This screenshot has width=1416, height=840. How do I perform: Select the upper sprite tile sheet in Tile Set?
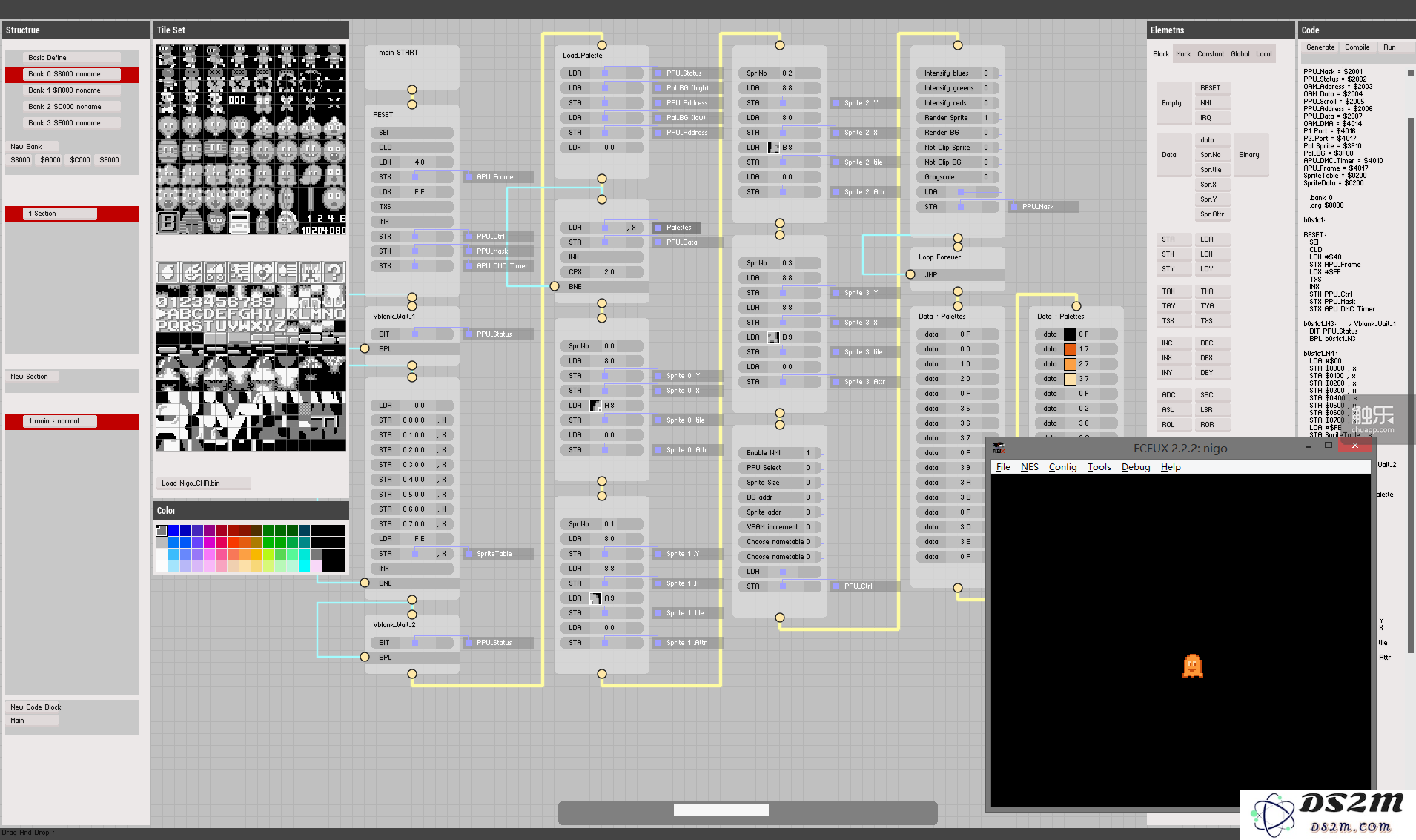coord(251,139)
